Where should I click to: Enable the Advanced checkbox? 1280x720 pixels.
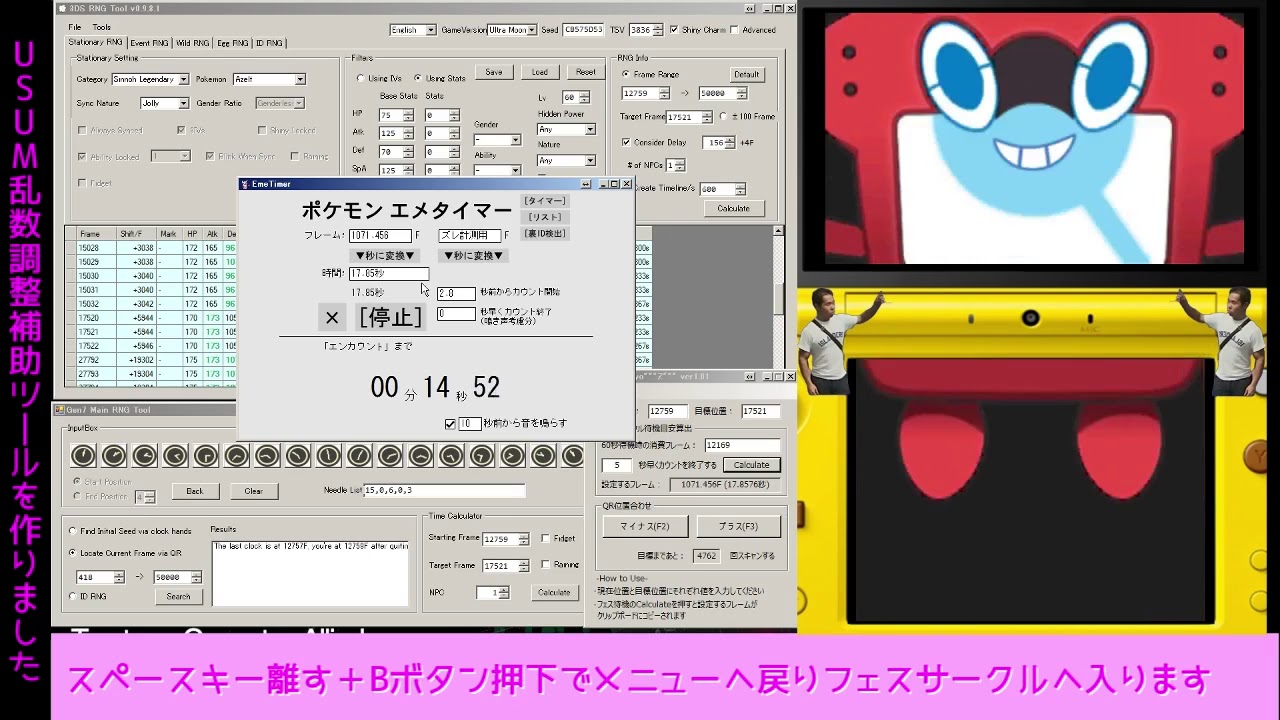(x=734, y=30)
